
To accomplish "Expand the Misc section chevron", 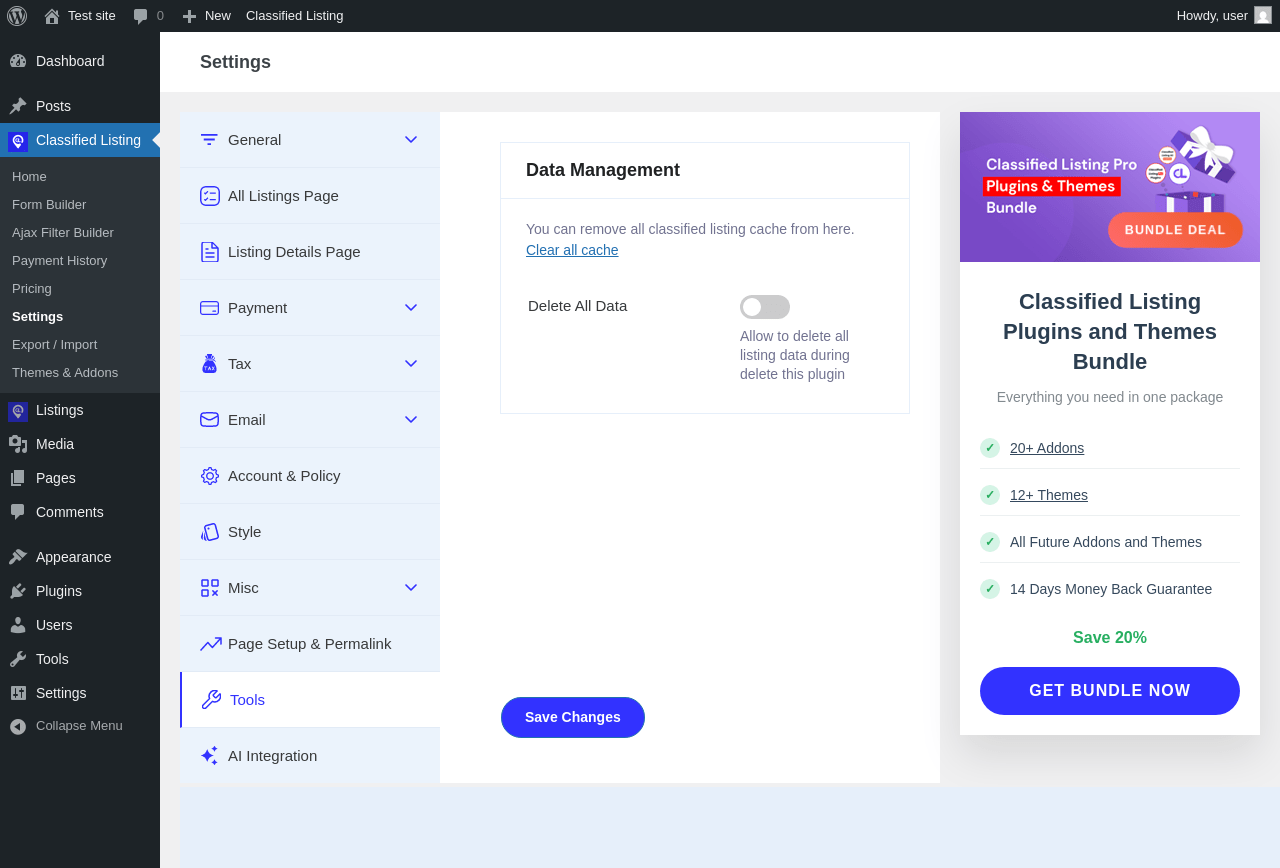I will coord(411,587).
